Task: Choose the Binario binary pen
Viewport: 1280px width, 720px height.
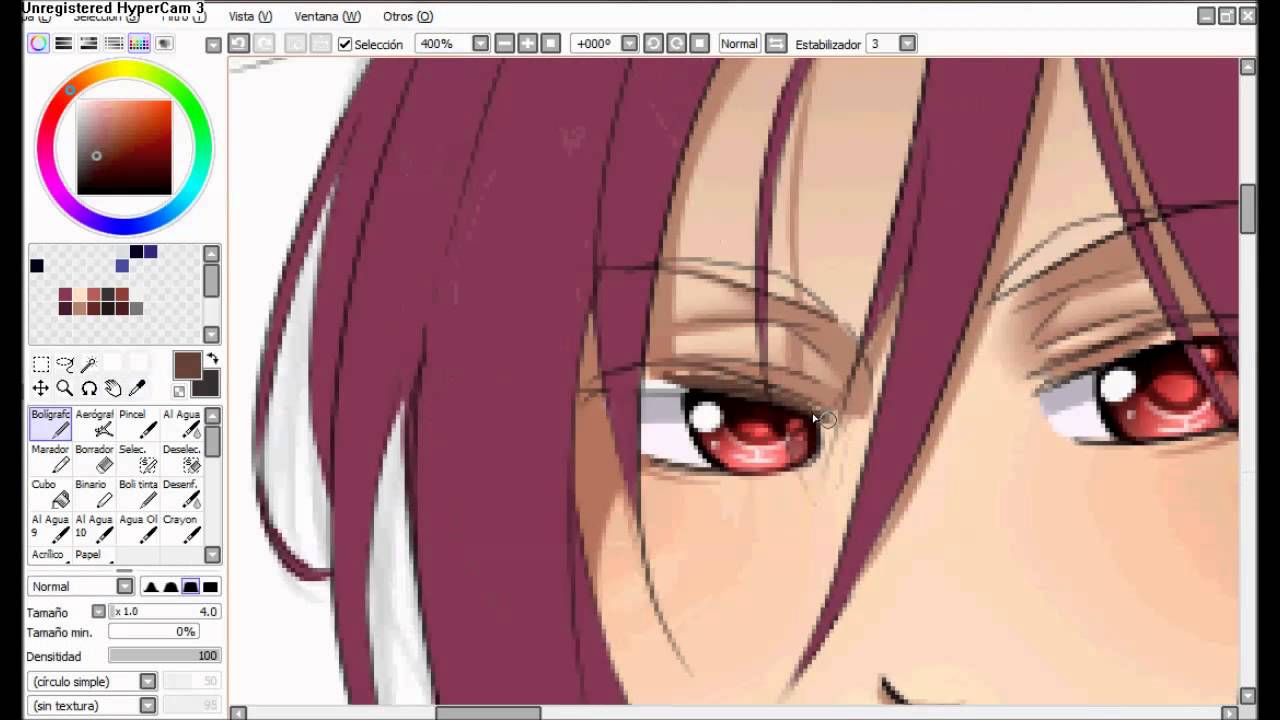Action: [94, 494]
